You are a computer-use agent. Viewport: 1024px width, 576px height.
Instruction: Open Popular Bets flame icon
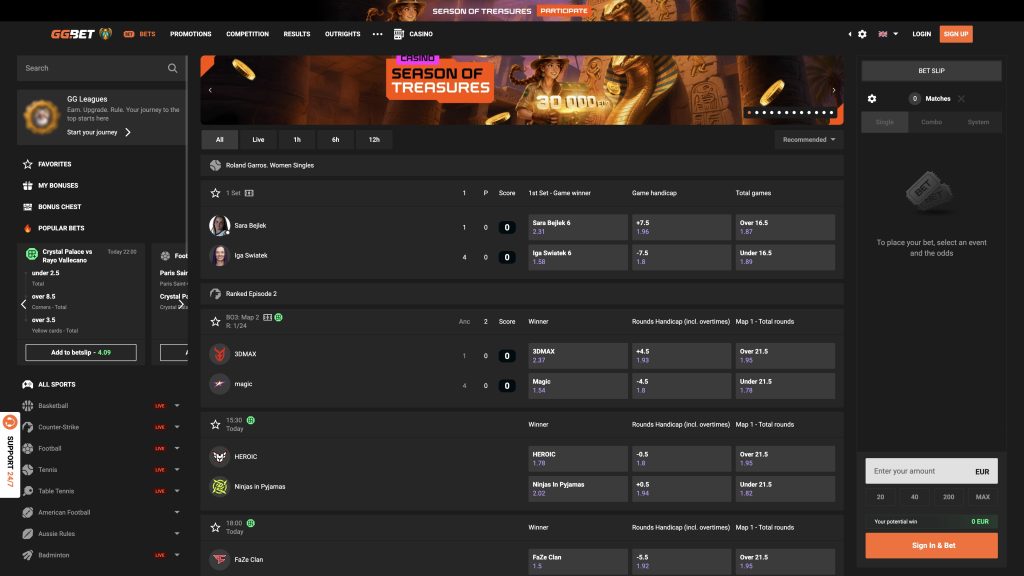point(27,229)
